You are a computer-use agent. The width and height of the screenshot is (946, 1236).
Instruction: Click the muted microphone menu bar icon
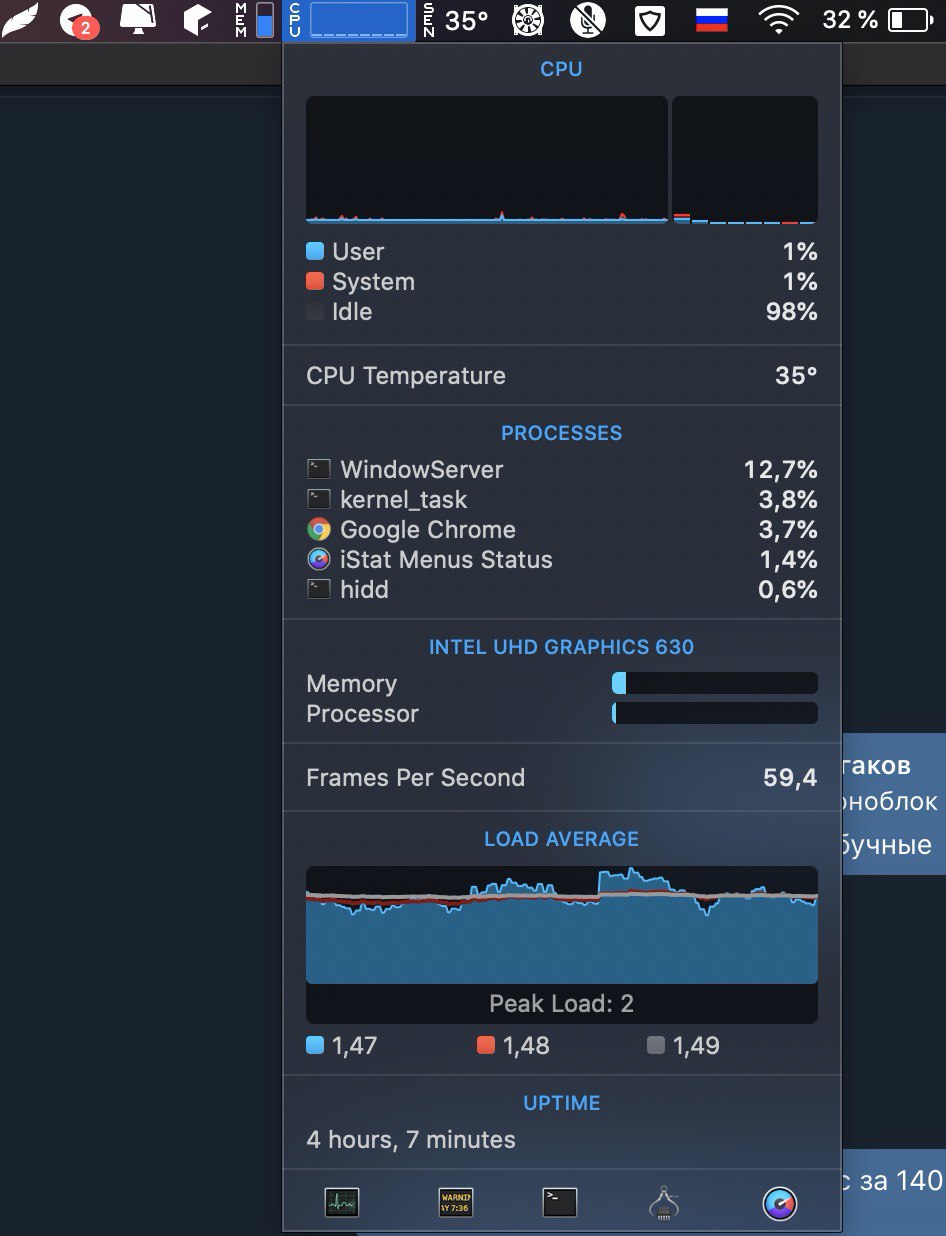tap(588, 20)
